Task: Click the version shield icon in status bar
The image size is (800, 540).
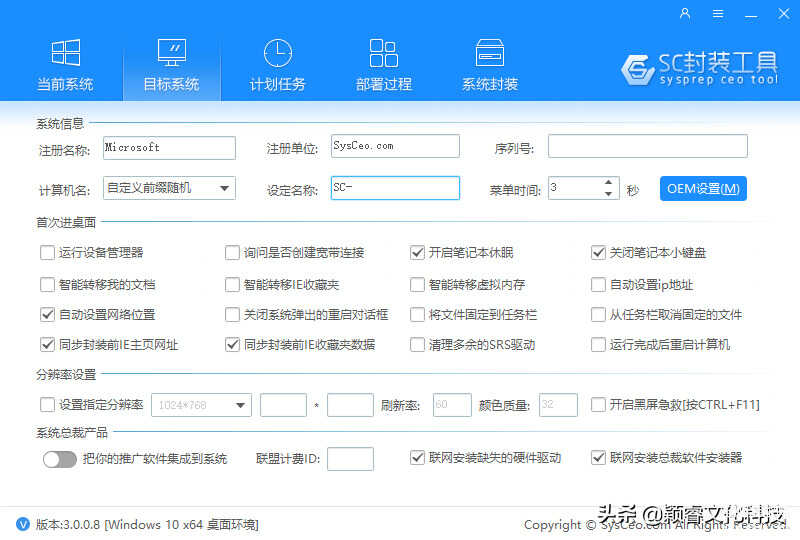Action: tap(22, 523)
